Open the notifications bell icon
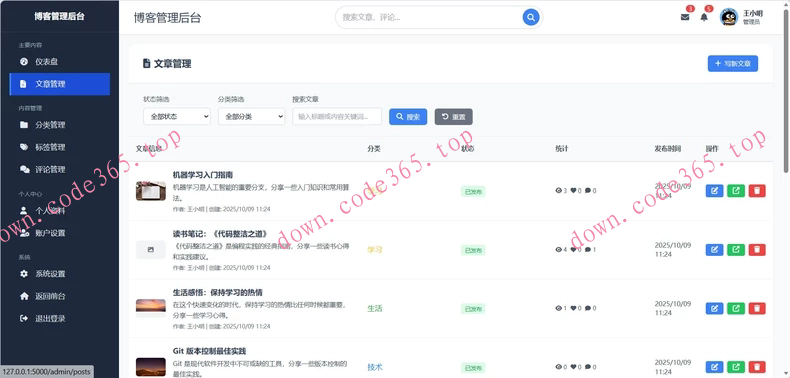790x378 pixels. tap(704, 17)
